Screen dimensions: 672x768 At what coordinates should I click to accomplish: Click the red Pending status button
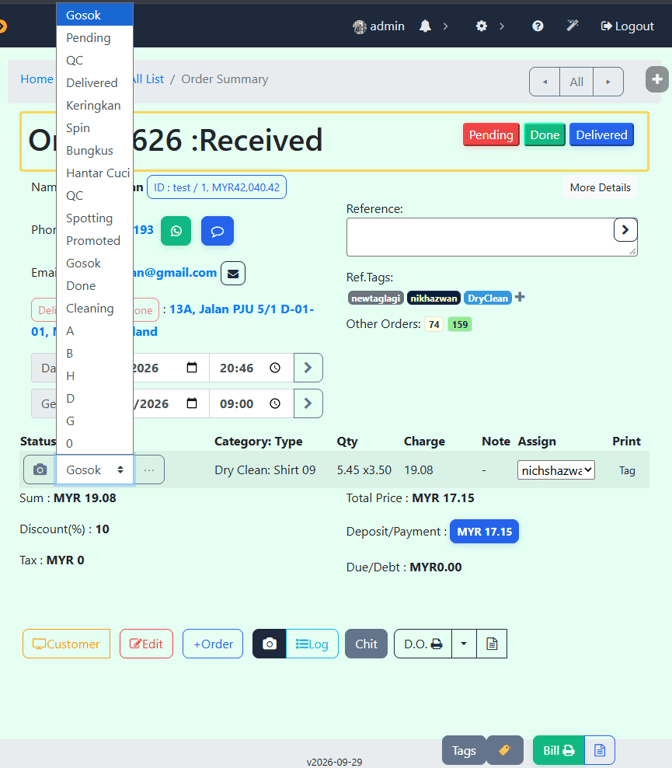pyautogui.click(x=491, y=135)
